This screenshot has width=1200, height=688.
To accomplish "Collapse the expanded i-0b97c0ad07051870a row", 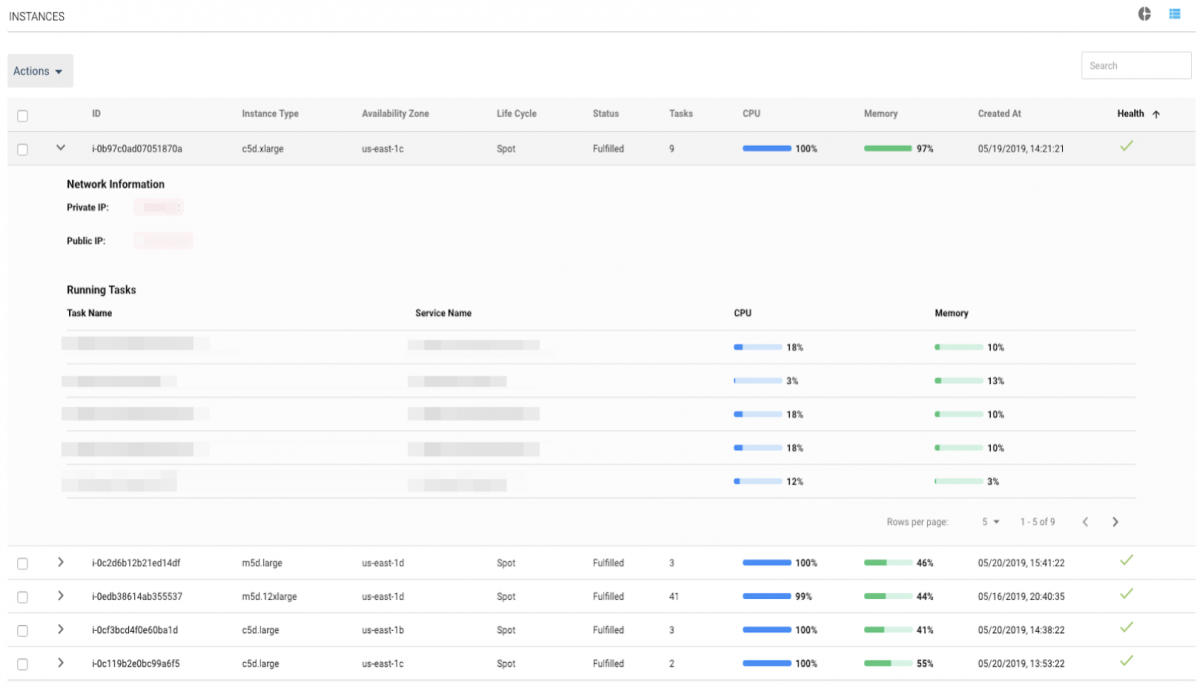I will click(61, 148).
